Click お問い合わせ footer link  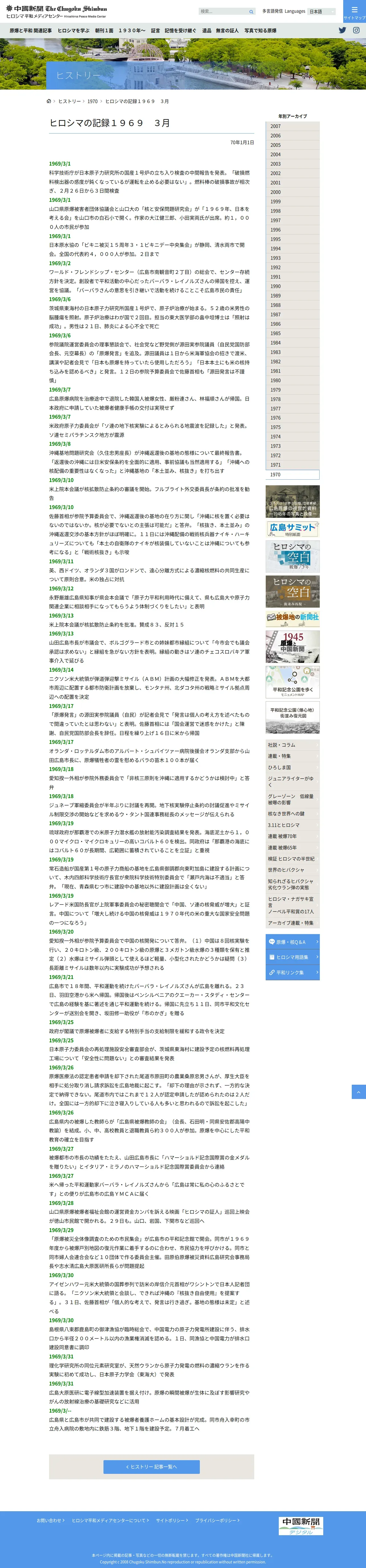[x=50, y=1521]
